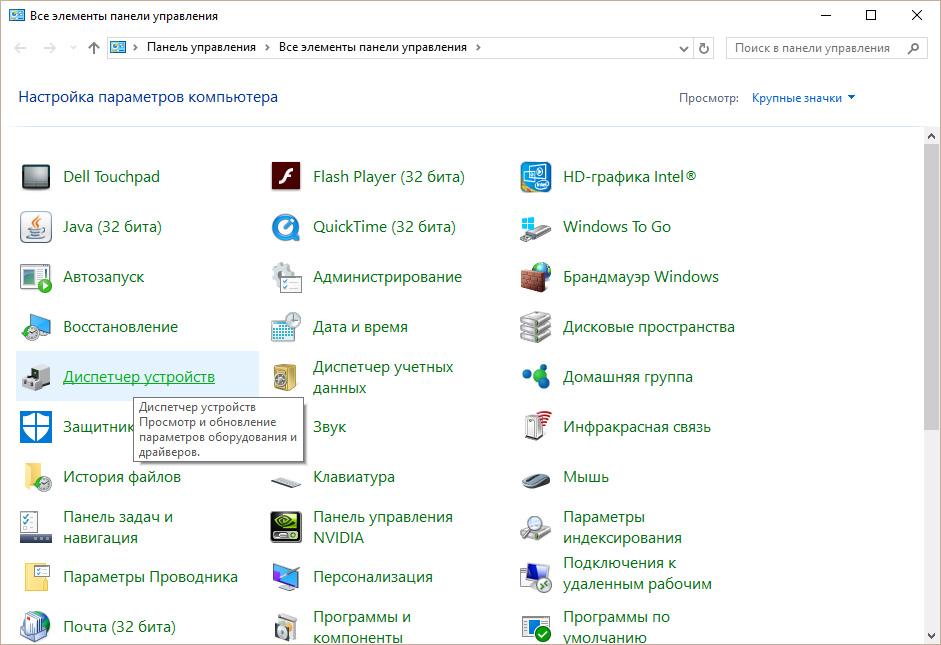941x645 pixels.
Task: Click the Java (32 бита) coffee cup icon
Action: 36,227
